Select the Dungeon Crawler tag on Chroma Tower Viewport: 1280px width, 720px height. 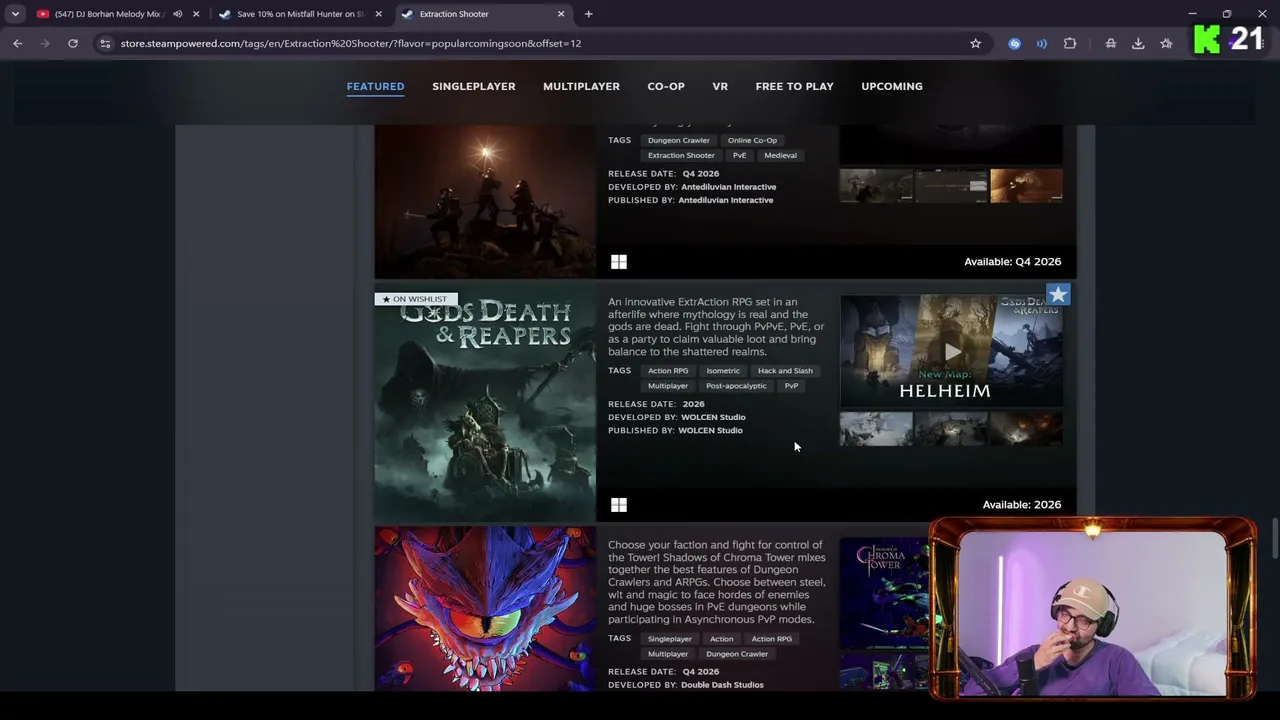pos(737,654)
